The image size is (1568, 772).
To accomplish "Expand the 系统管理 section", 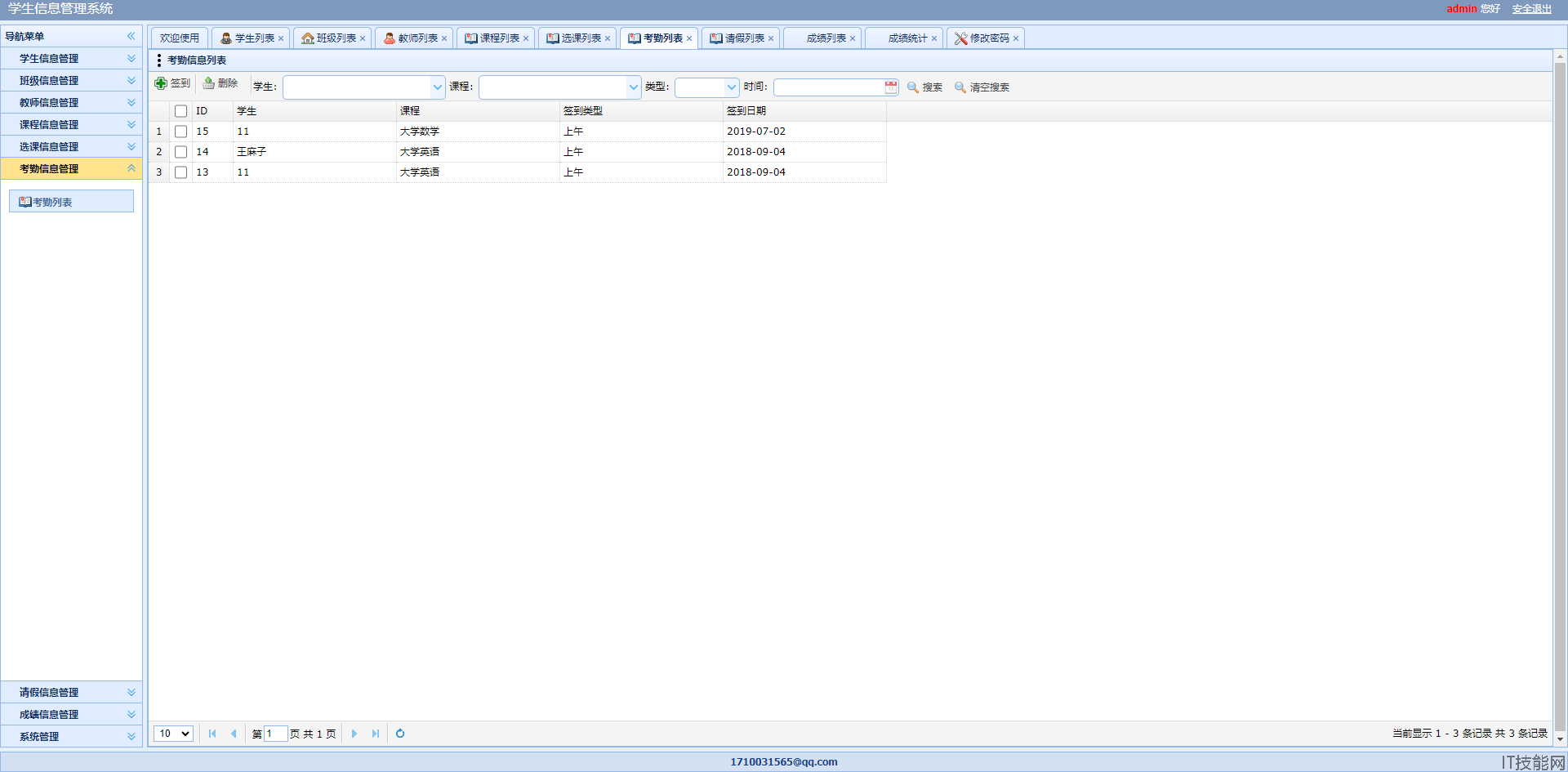I will coord(71,737).
